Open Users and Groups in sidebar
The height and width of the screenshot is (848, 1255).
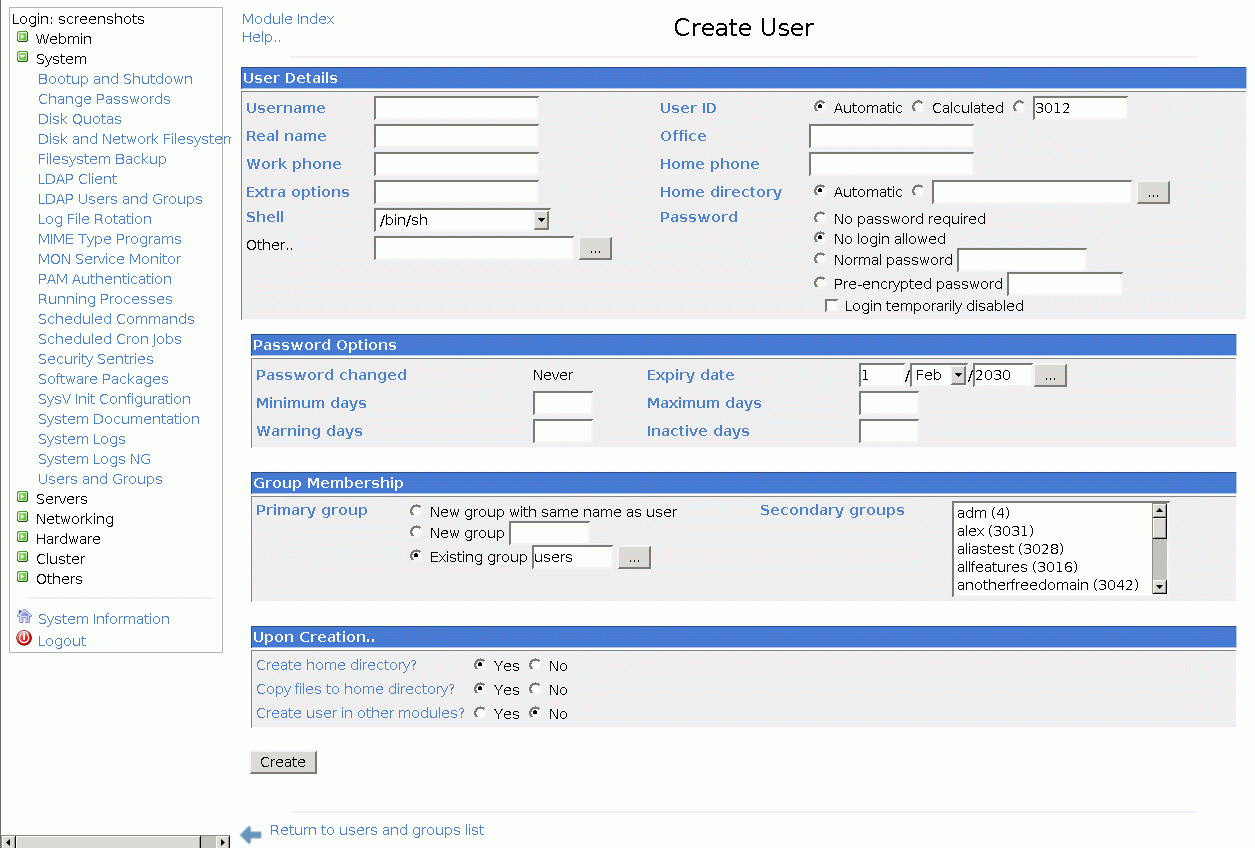(x=100, y=479)
